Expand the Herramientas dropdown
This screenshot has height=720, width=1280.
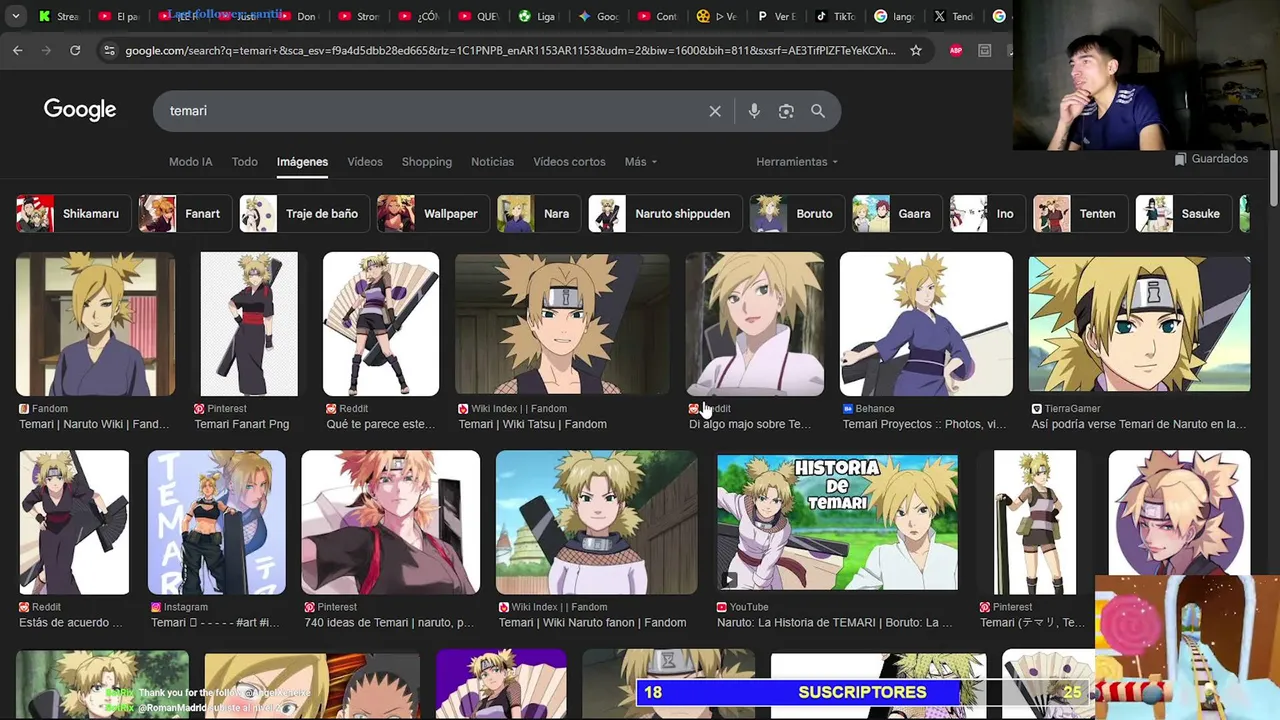[x=797, y=162]
